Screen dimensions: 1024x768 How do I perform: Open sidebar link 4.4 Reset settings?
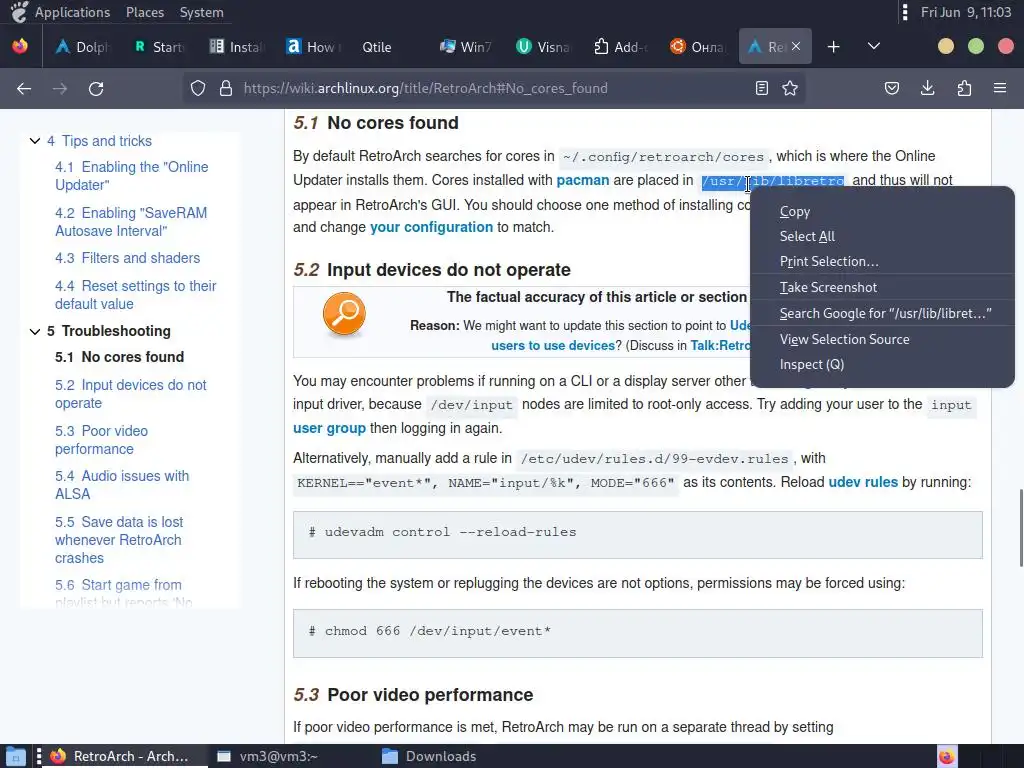tap(135, 295)
